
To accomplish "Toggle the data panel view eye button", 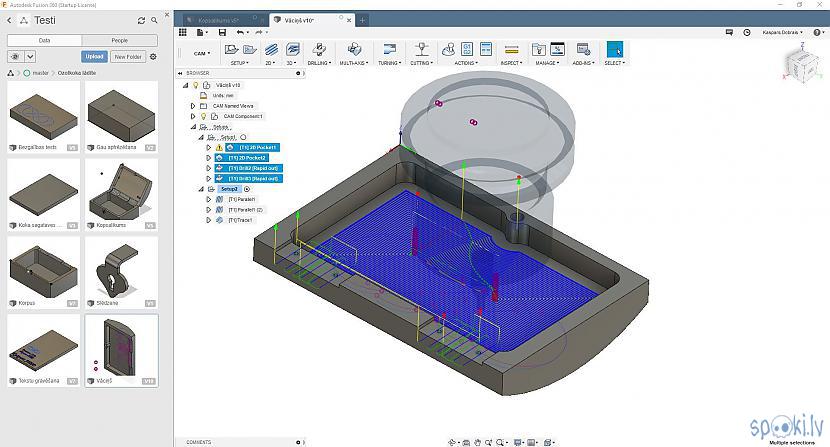I will coord(15,57).
